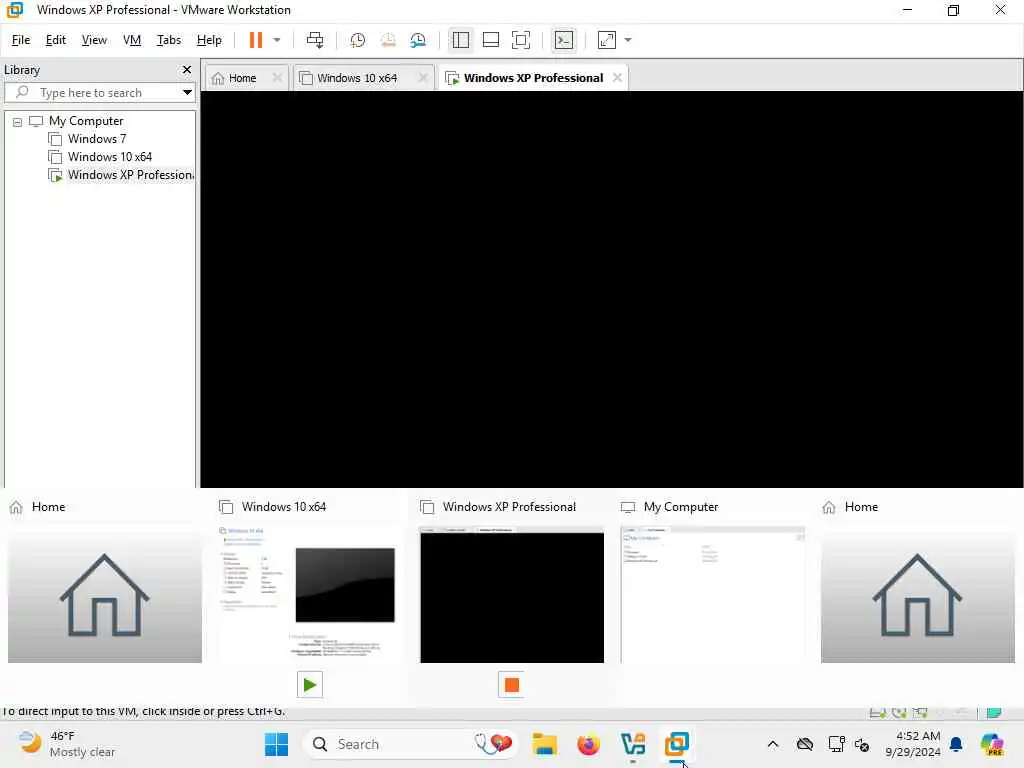
Task: Take a snapshot of this VM
Action: click(357, 40)
